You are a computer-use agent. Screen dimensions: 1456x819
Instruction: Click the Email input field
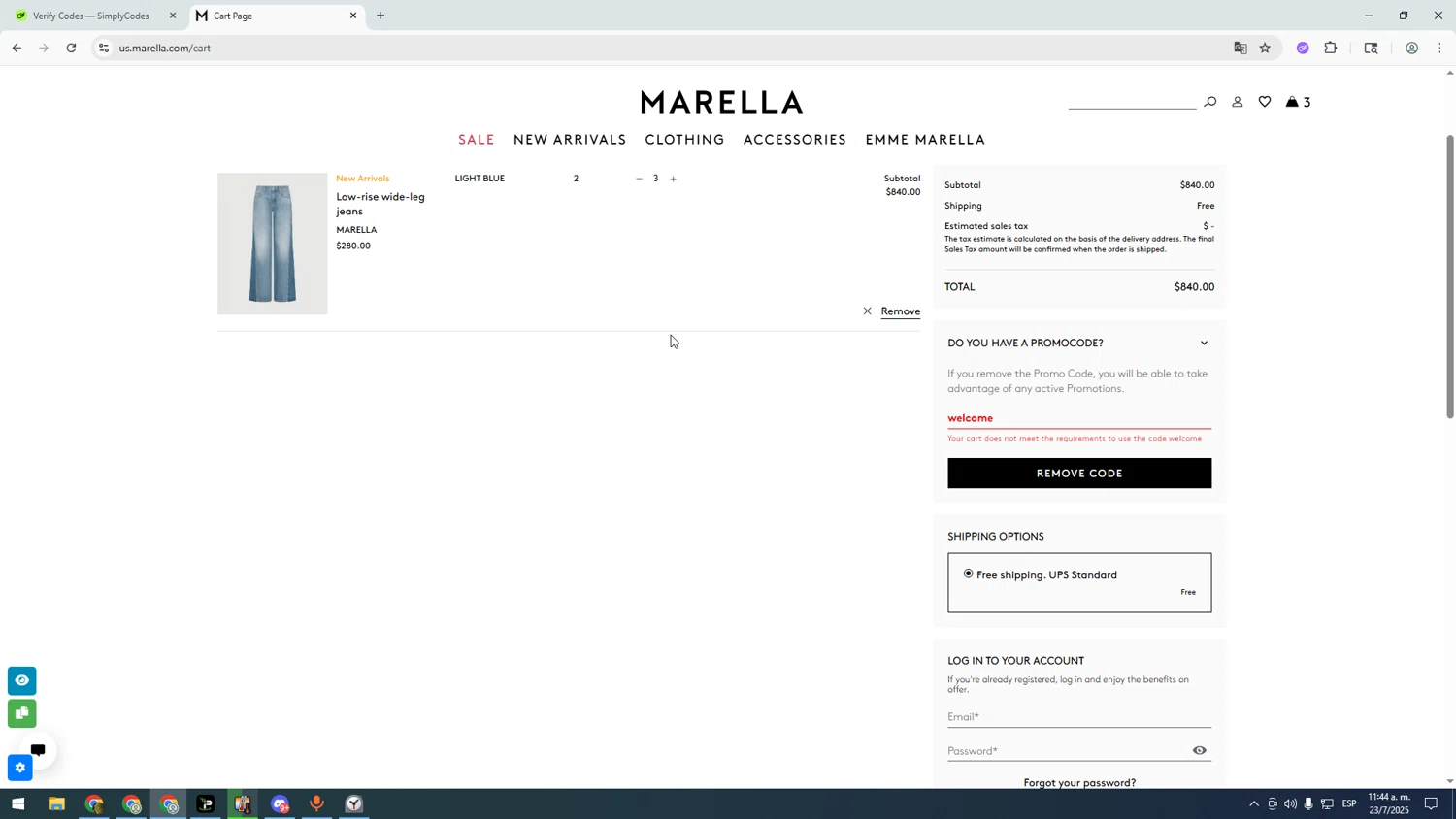1079,716
